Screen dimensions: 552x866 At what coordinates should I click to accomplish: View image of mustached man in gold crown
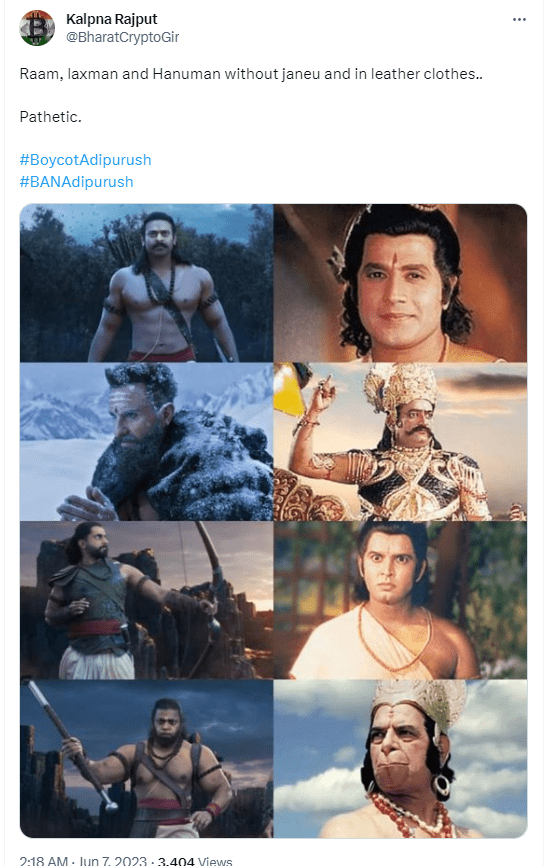401,442
